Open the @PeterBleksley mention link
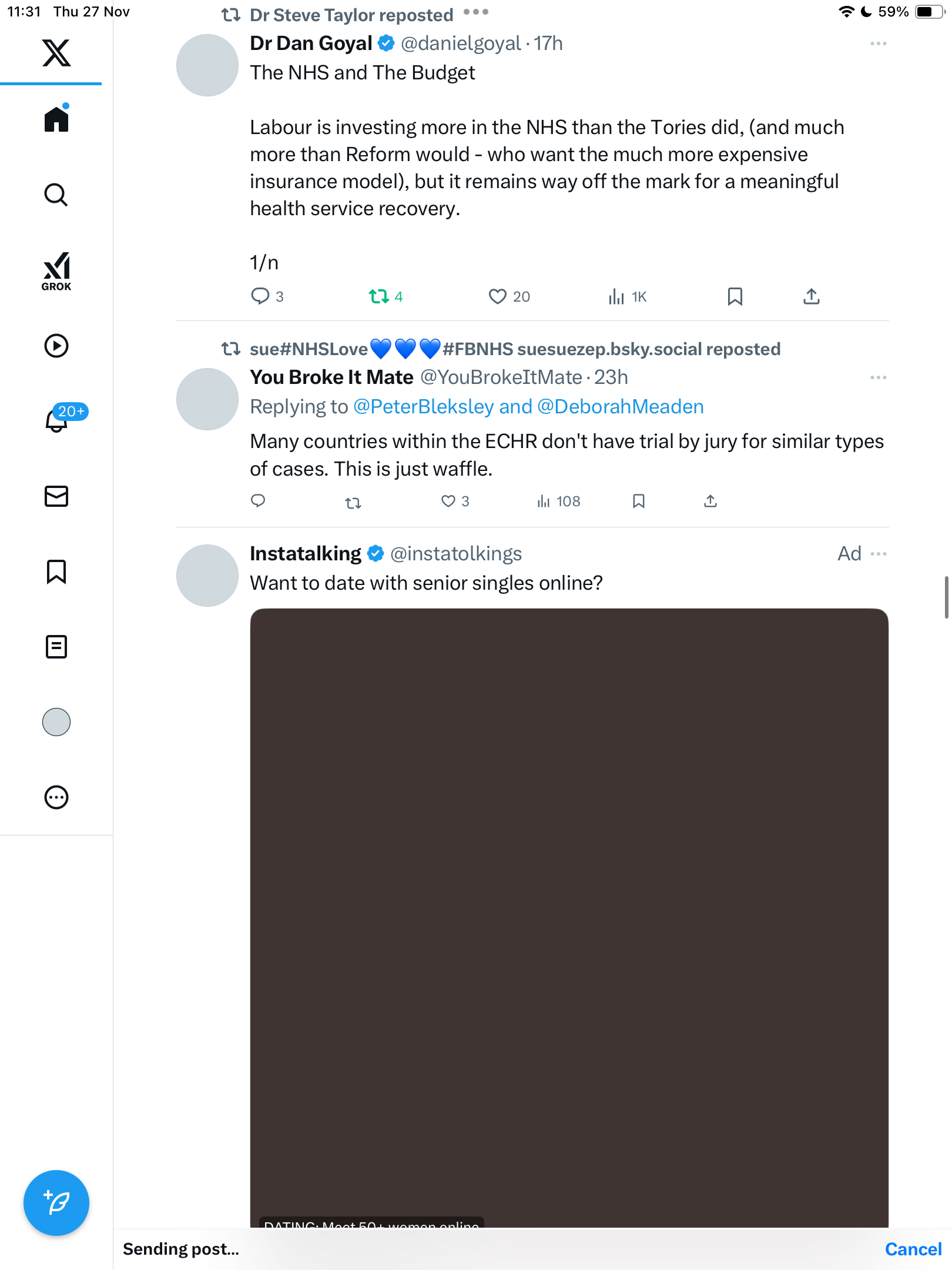This screenshot has width=952, height=1270. coord(423,407)
